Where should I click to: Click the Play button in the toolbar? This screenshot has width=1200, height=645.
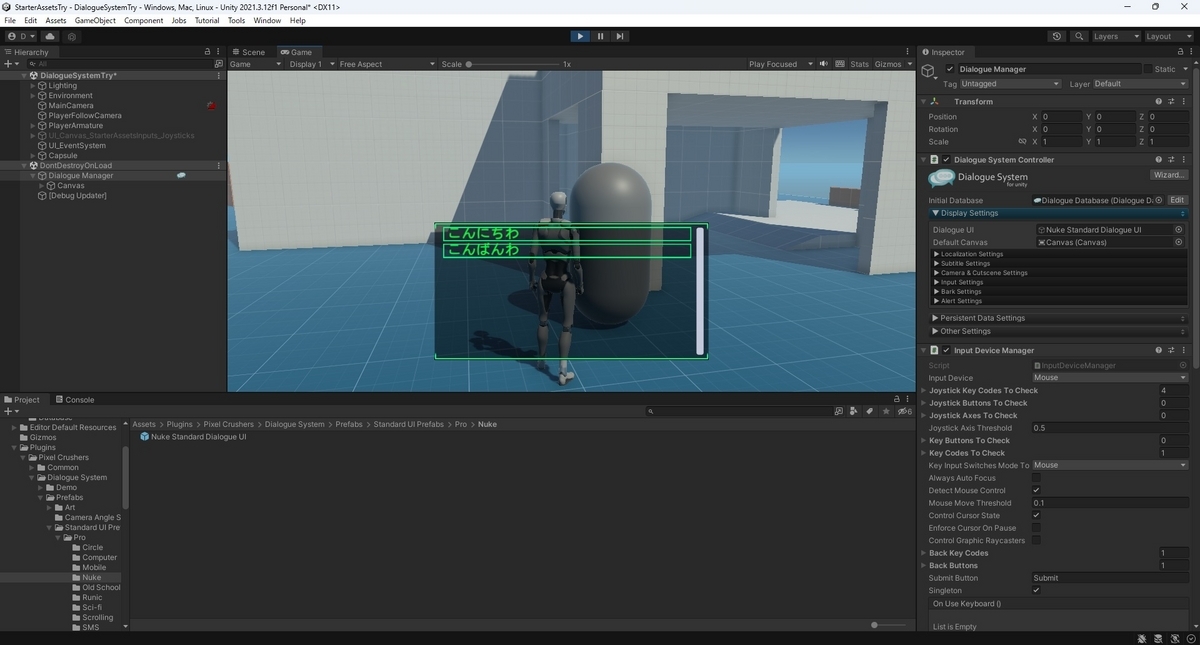pos(580,36)
